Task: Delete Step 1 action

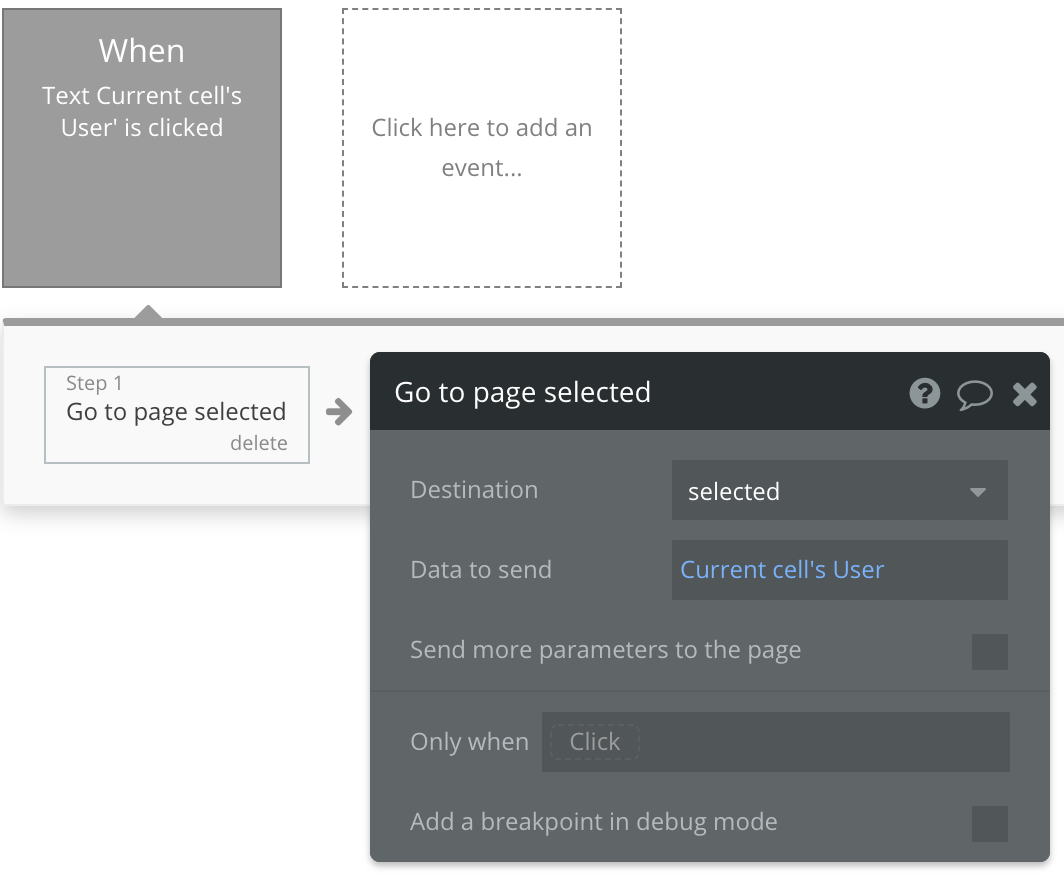Action: tap(258, 443)
